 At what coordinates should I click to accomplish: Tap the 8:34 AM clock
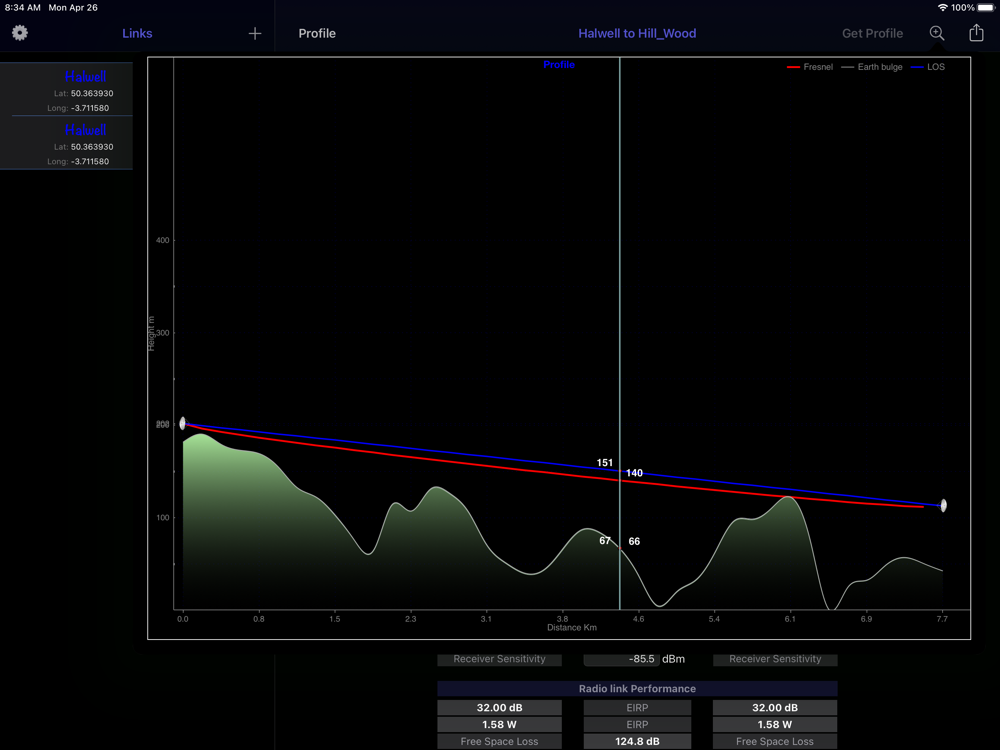coord(23,8)
